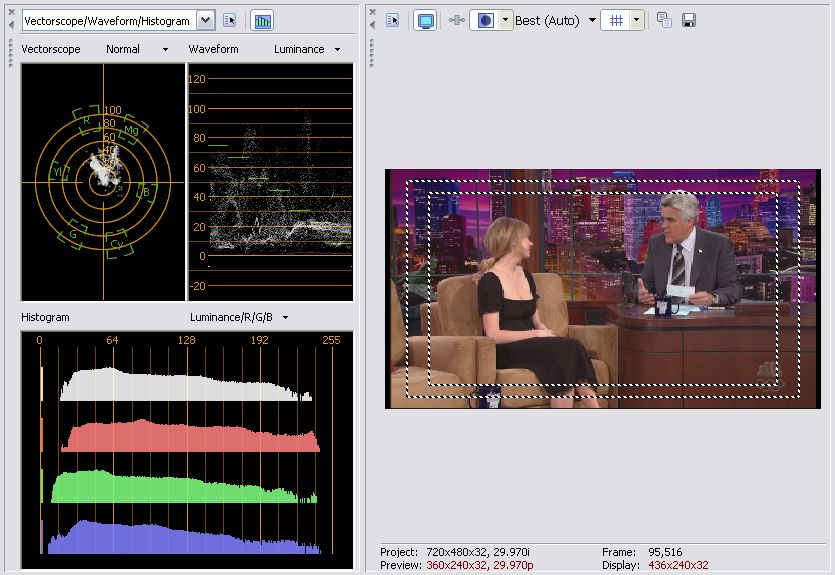This screenshot has height=575, width=835.
Task: Expand the Waveform Luminance mode dropdown
Action: click(337, 50)
